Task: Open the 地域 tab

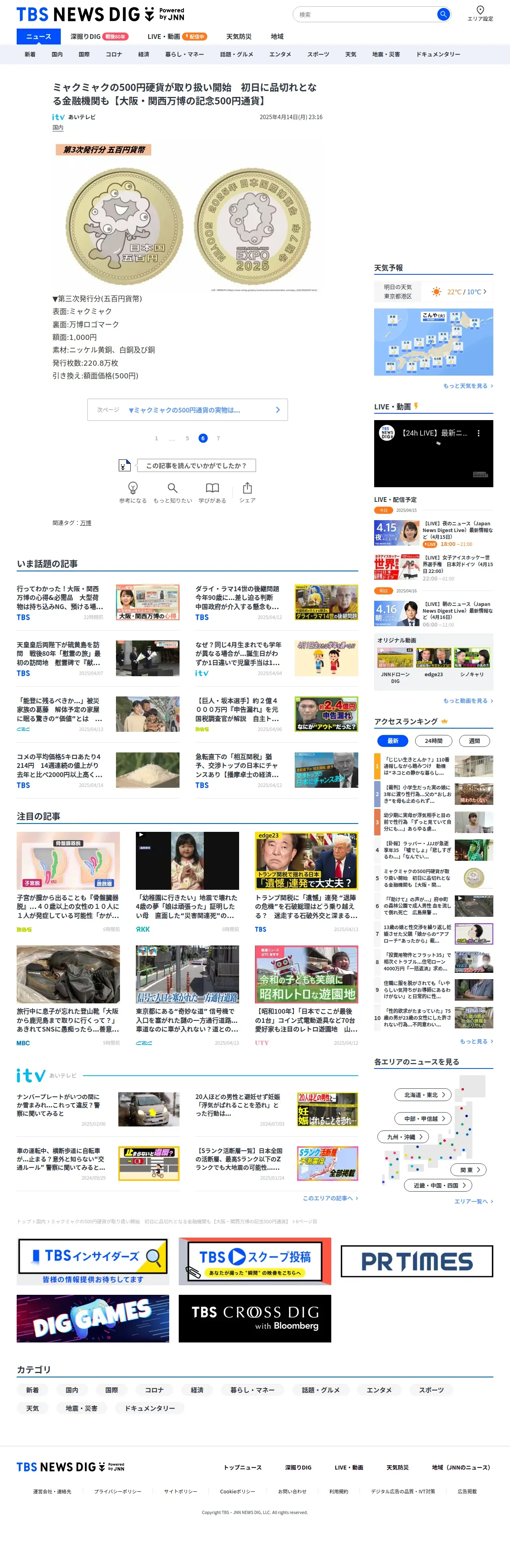Action: click(277, 37)
